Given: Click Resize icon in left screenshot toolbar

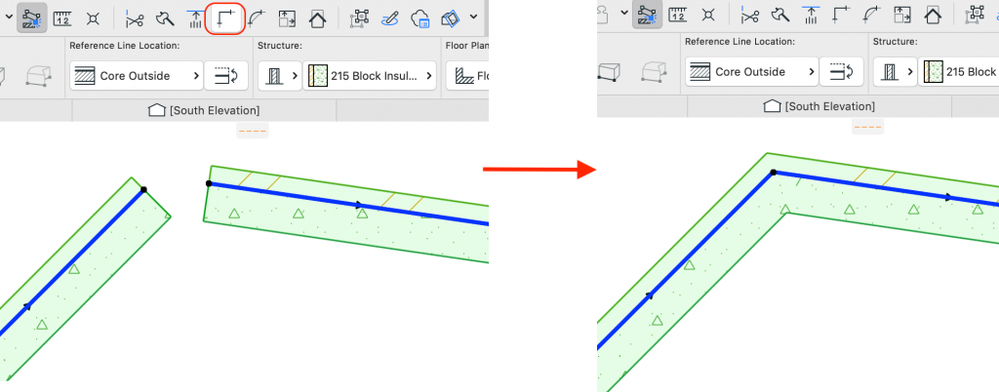Looking at the screenshot, I should 287,18.
